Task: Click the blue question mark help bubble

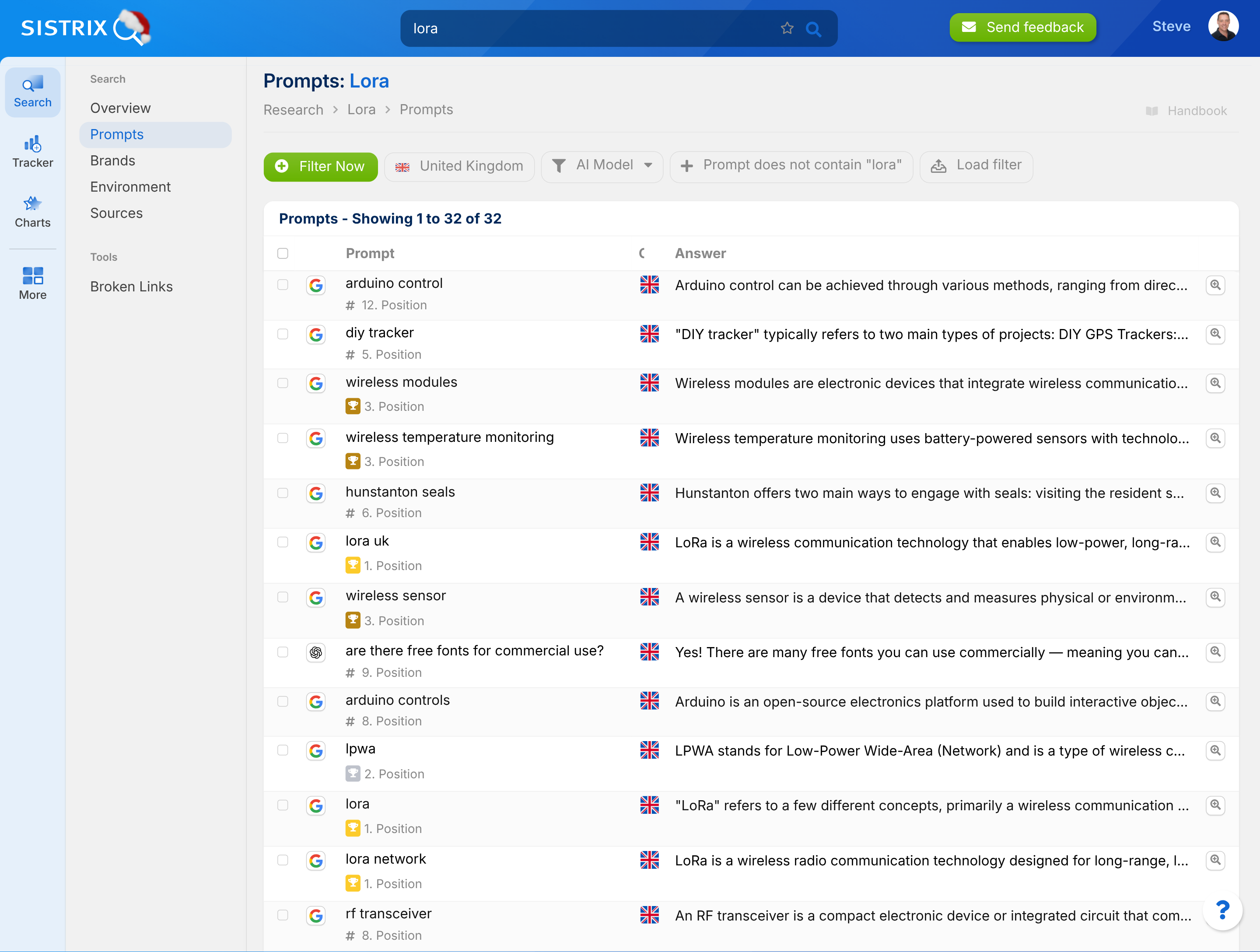Action: tap(1222, 910)
